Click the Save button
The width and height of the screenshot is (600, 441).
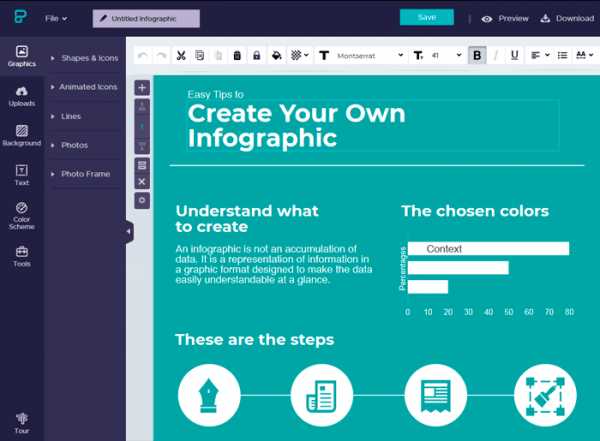click(x=427, y=18)
